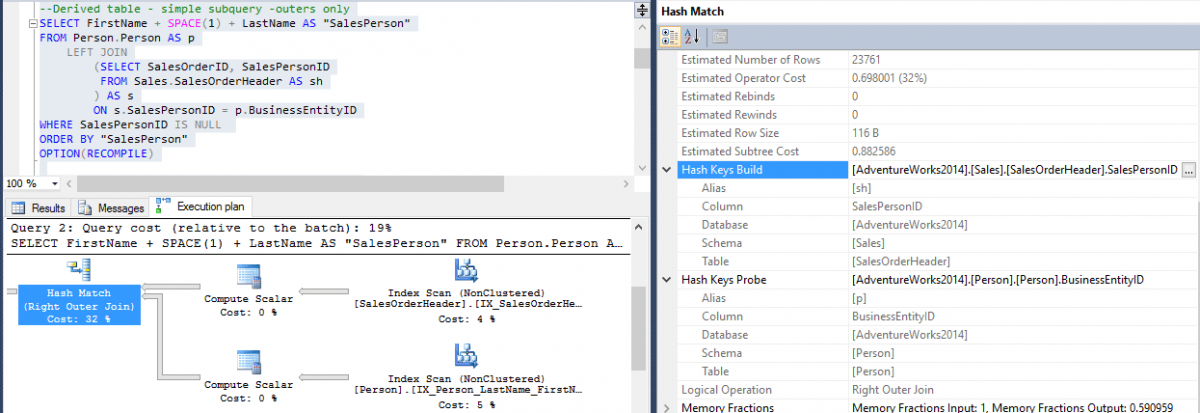Select the lower Compute Scalar operator icon
The image size is (1200, 413).
tap(248, 362)
